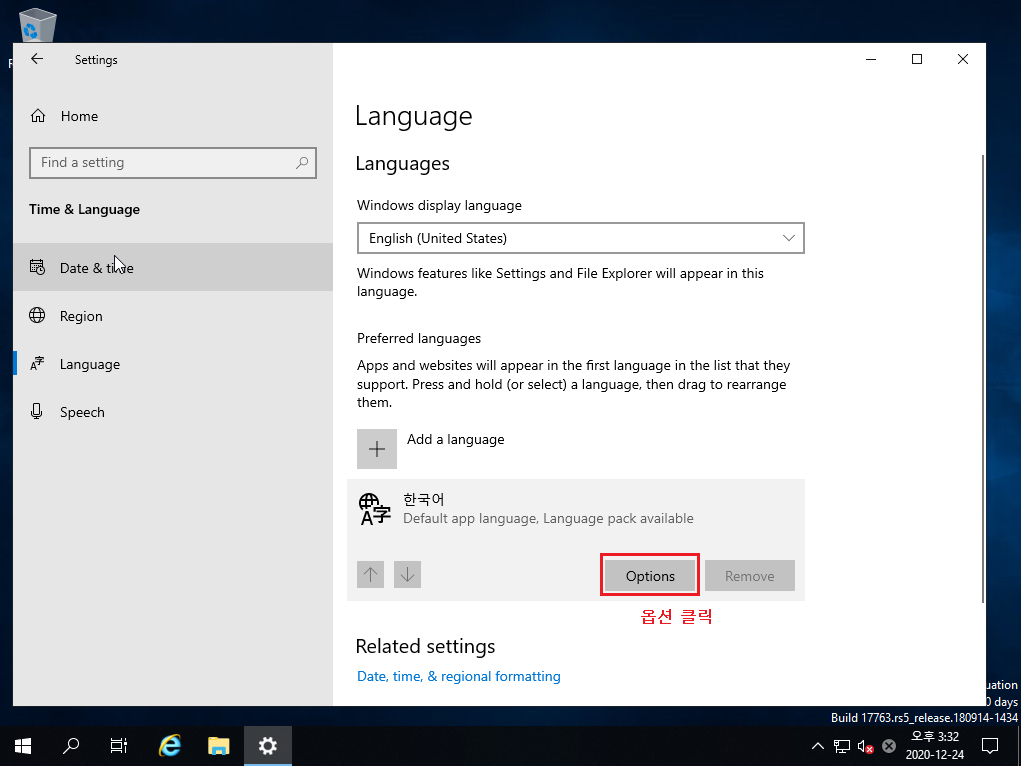Click the 한국어 language pack icon
This screenshot has height=766, width=1021.
(374, 509)
